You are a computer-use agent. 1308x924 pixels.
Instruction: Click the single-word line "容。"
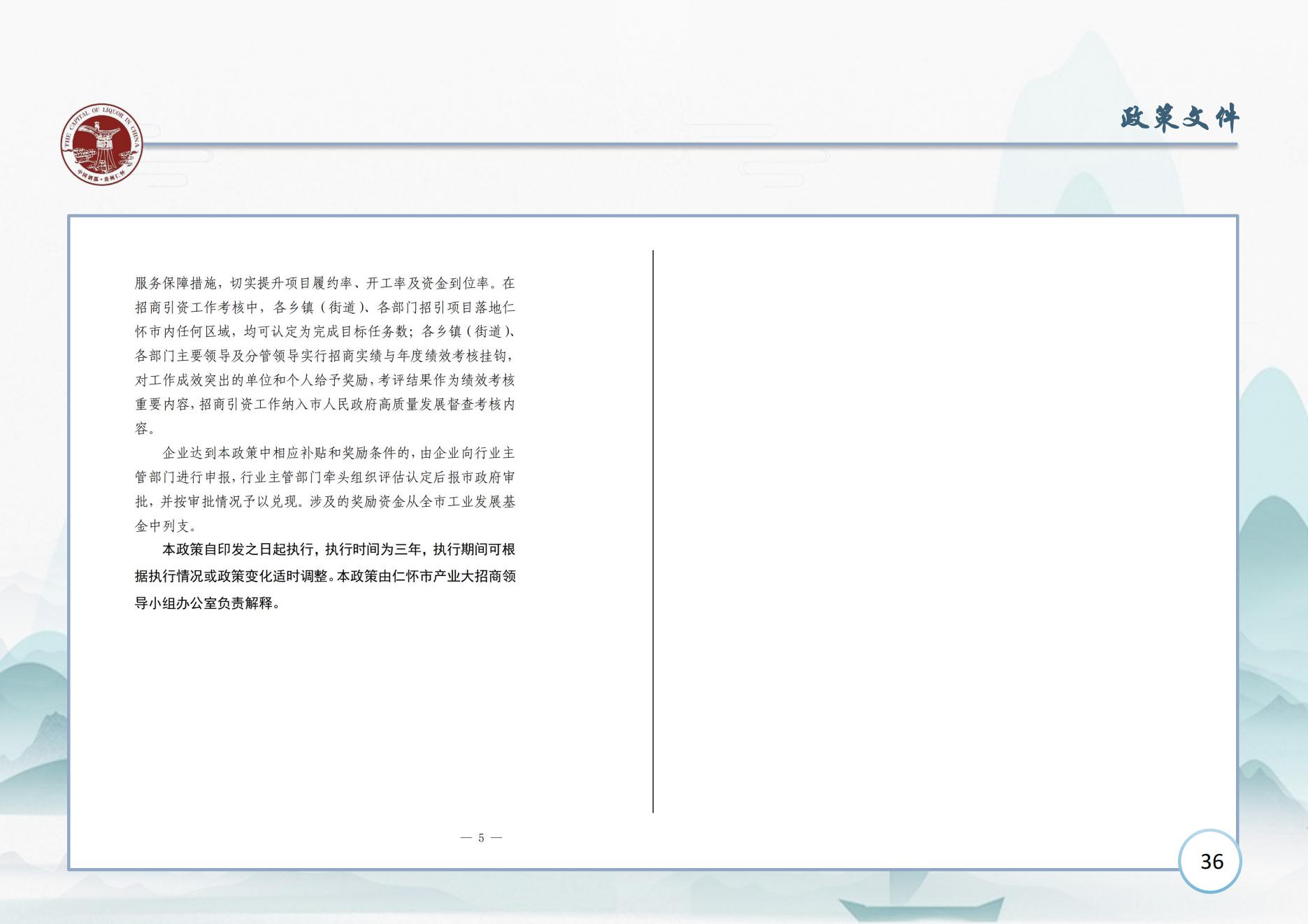[x=145, y=428]
